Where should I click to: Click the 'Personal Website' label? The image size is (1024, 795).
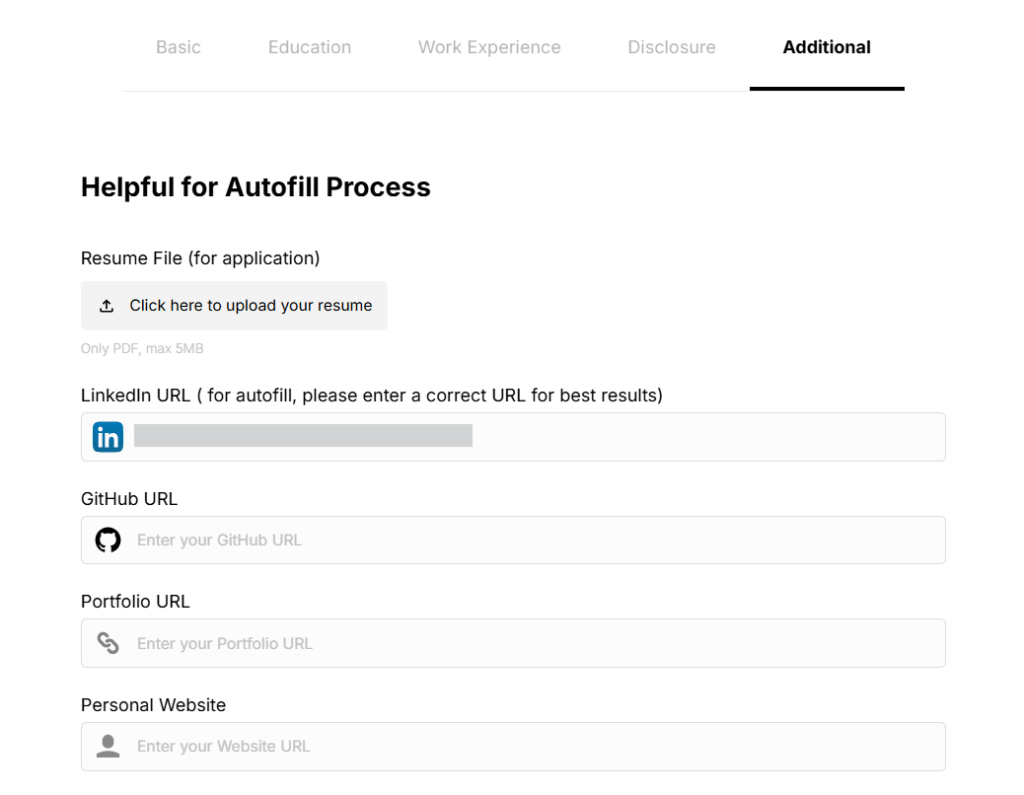pyautogui.click(x=153, y=705)
